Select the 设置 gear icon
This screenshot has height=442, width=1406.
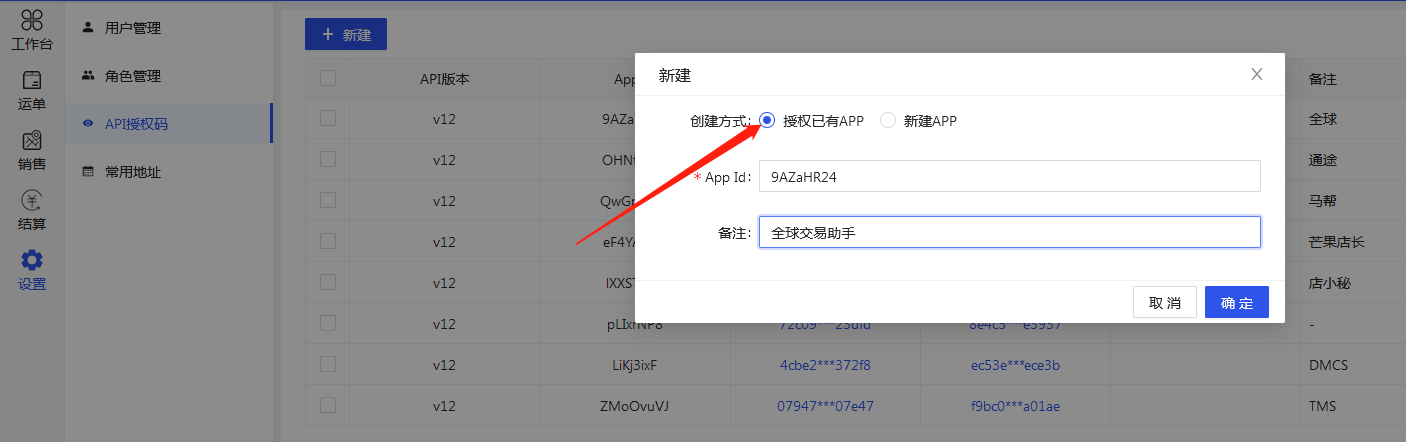(32, 269)
